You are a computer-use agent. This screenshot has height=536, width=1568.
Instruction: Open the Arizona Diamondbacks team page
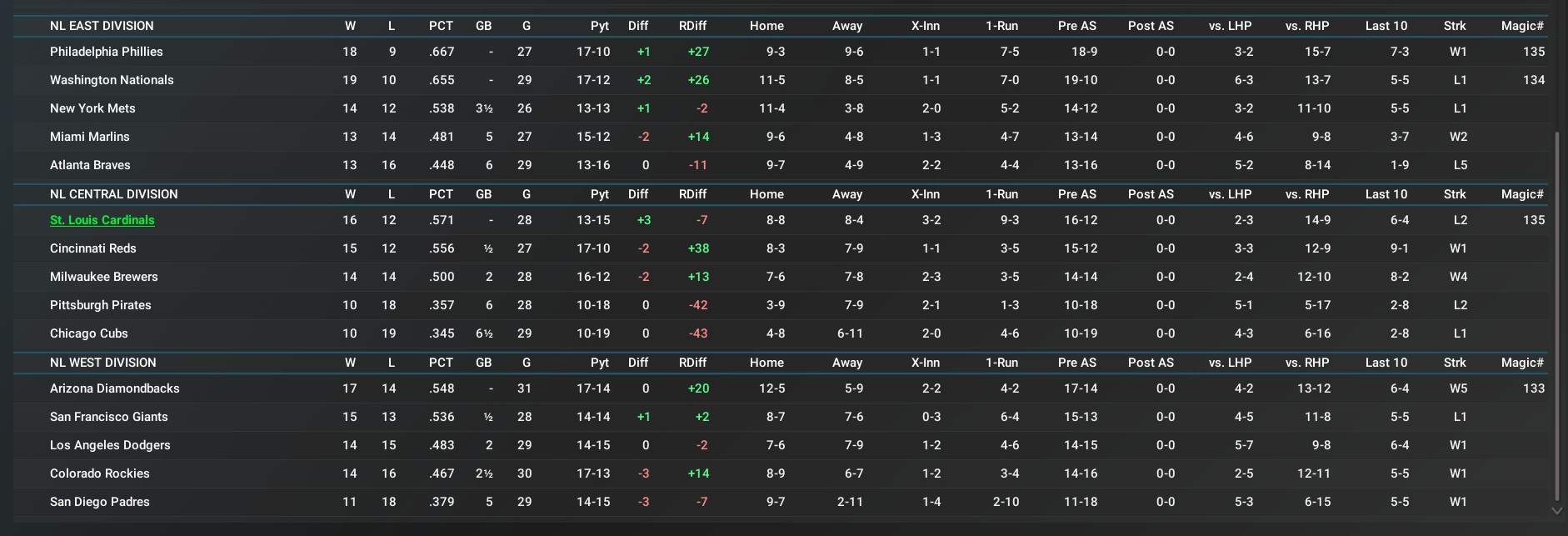coord(115,388)
